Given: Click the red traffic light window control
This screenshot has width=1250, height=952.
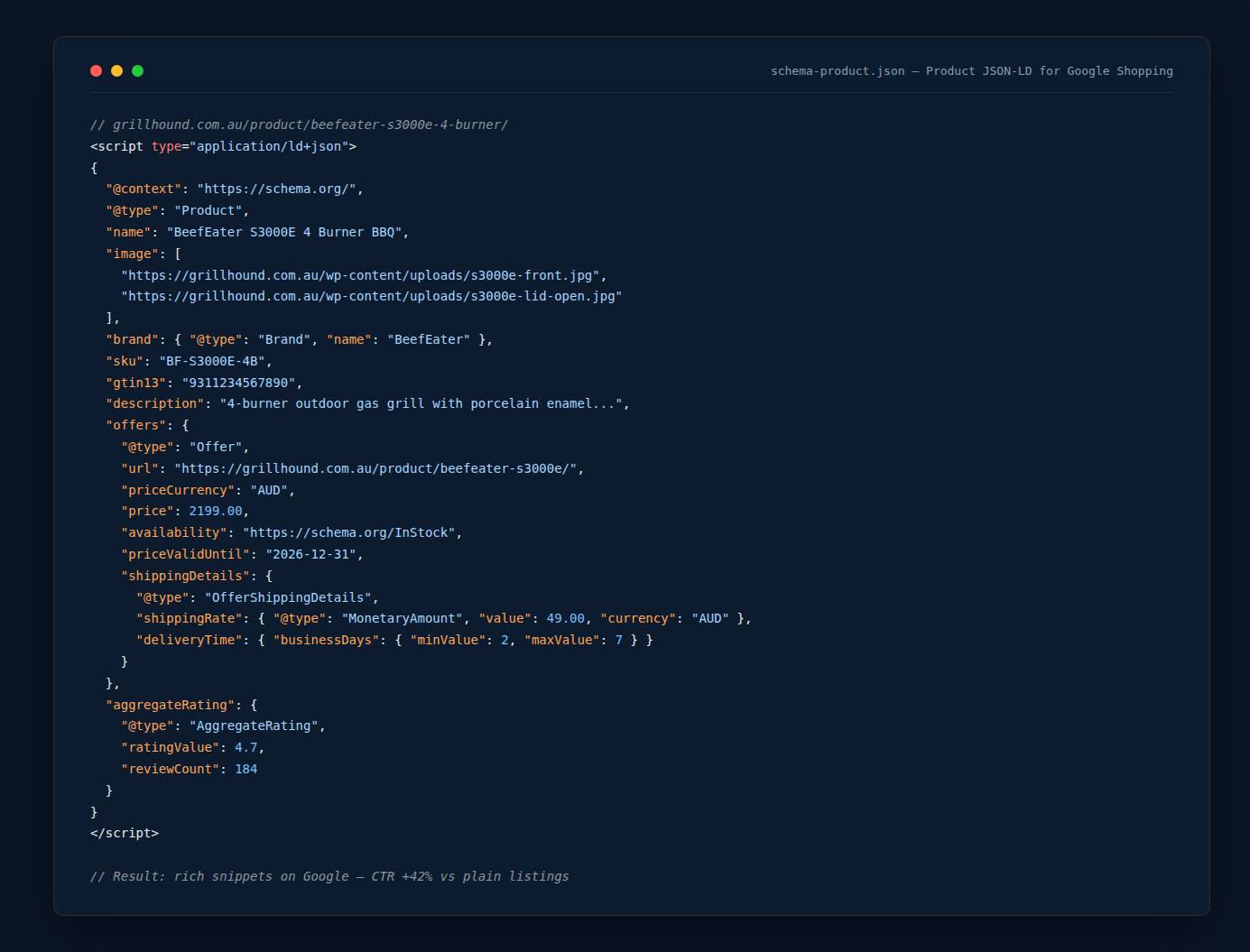Looking at the screenshot, I should pos(96,70).
